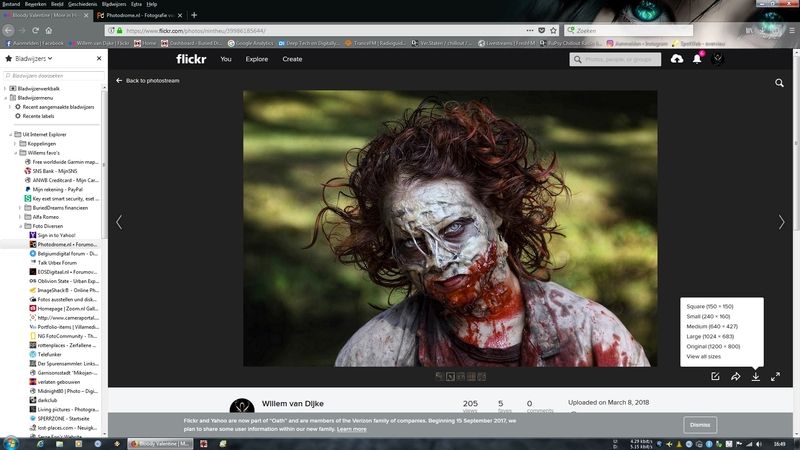Viewport: 800px width, 450px height.
Task: Download Original (1200 × 800) size
Action: click(713, 346)
